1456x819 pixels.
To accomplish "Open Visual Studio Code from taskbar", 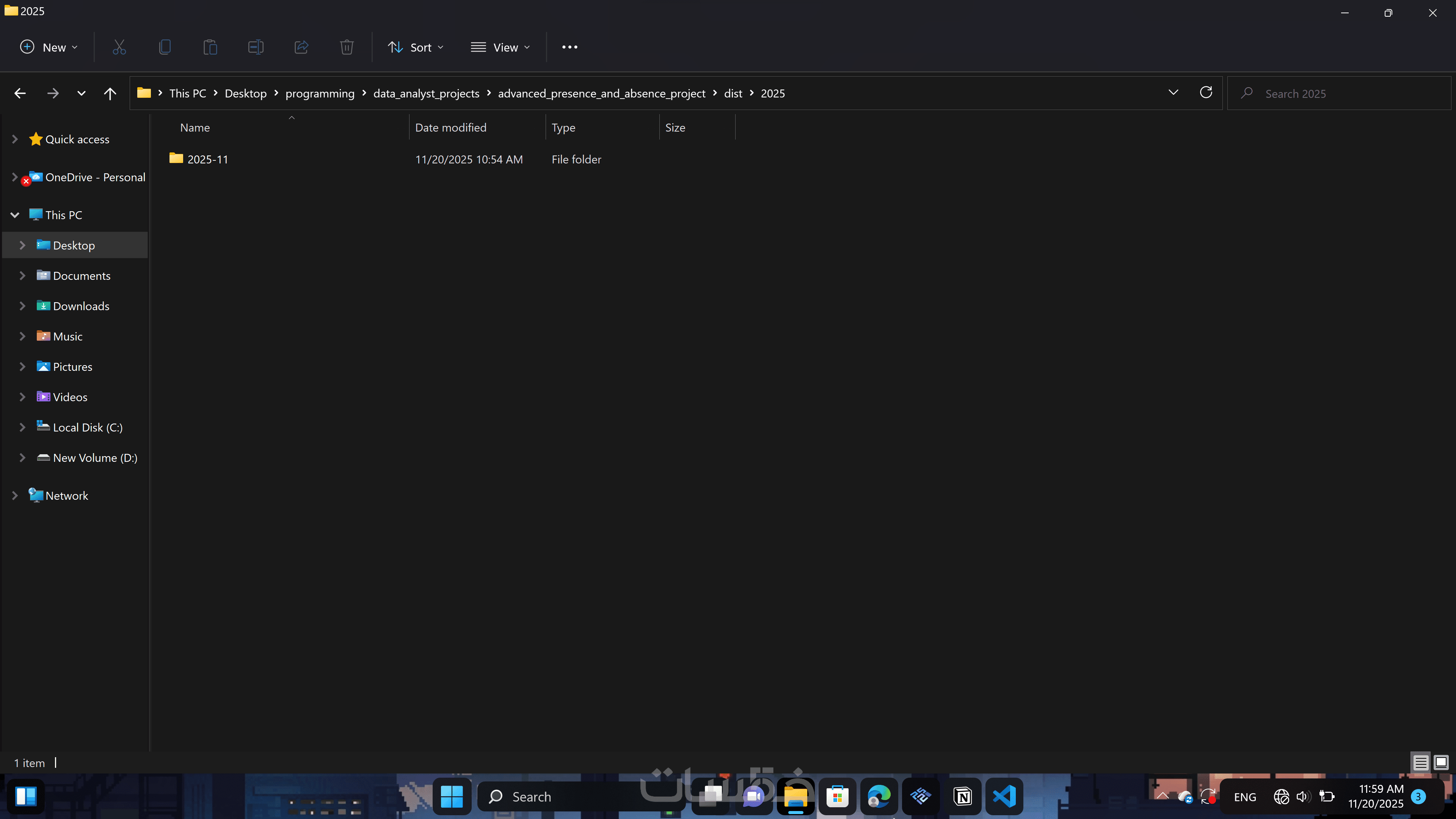I will (x=1004, y=796).
